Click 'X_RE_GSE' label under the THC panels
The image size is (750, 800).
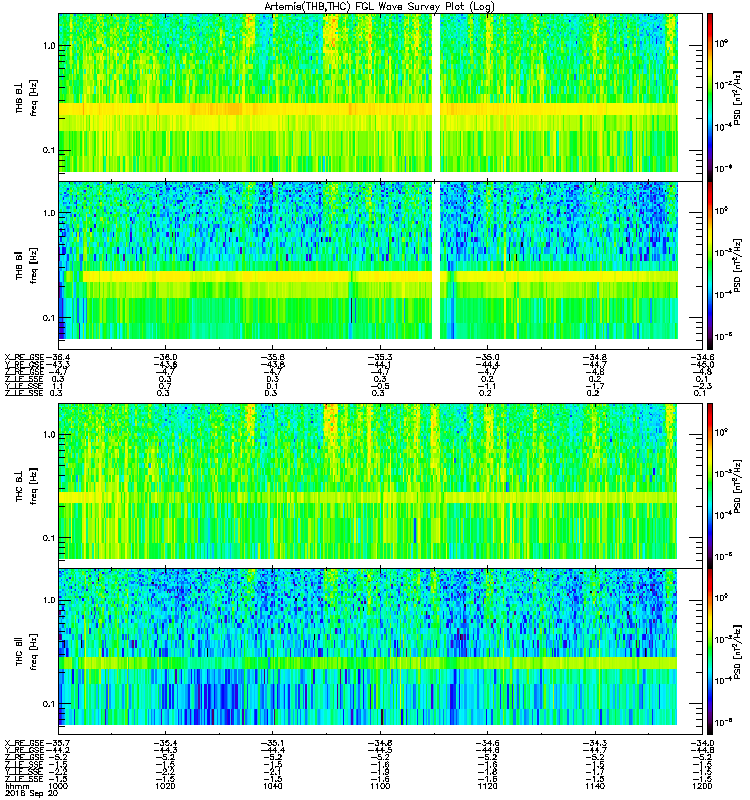pyautogui.click(x=24, y=743)
